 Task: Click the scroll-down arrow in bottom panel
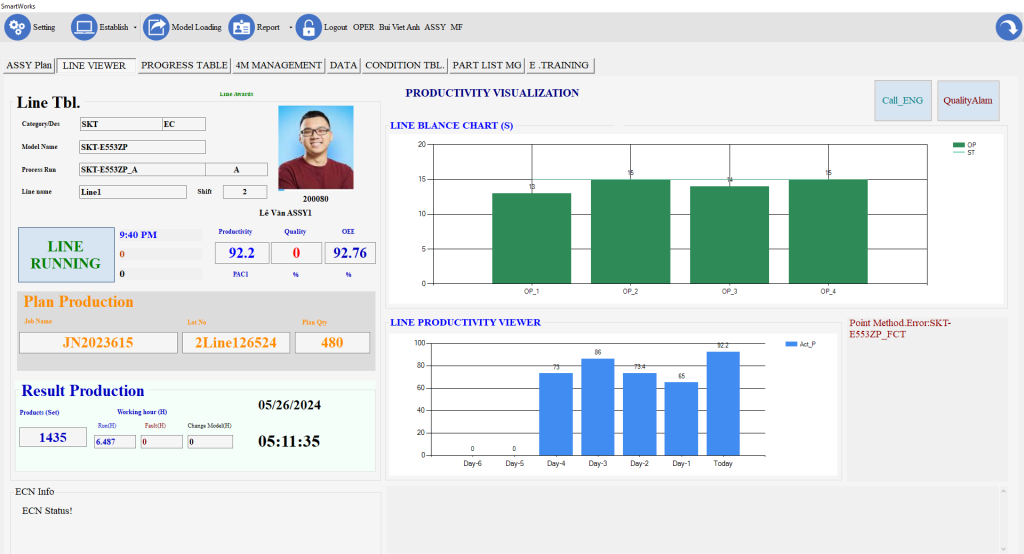pyautogui.click(x=1004, y=549)
